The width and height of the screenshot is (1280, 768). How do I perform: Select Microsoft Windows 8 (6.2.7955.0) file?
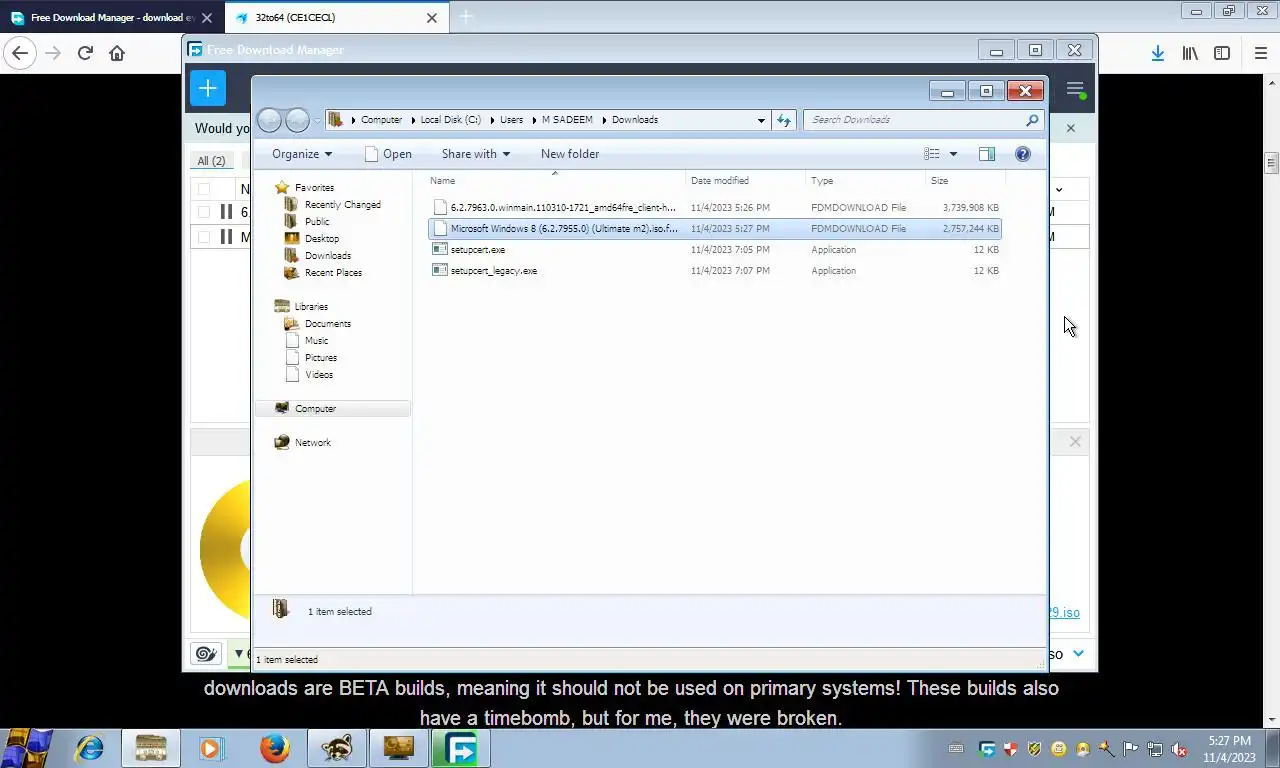[714, 229]
